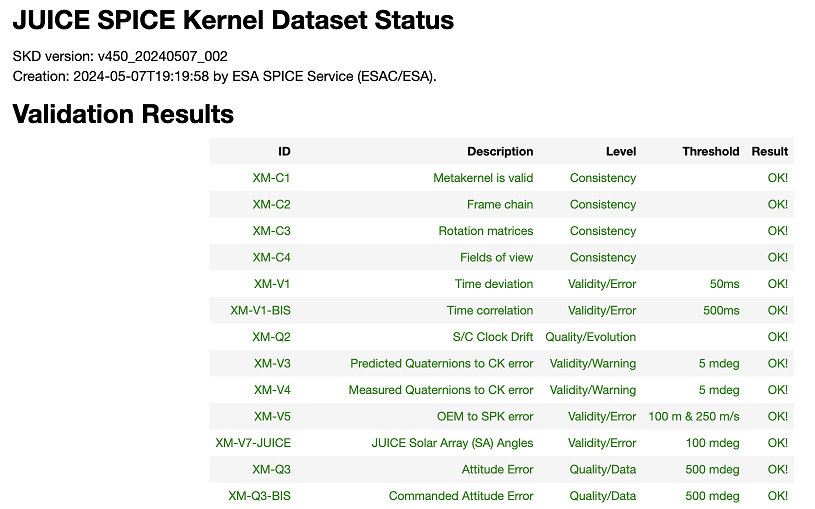Open the Rotation matrices description
This screenshot has width=815, height=509.
tap(485, 231)
